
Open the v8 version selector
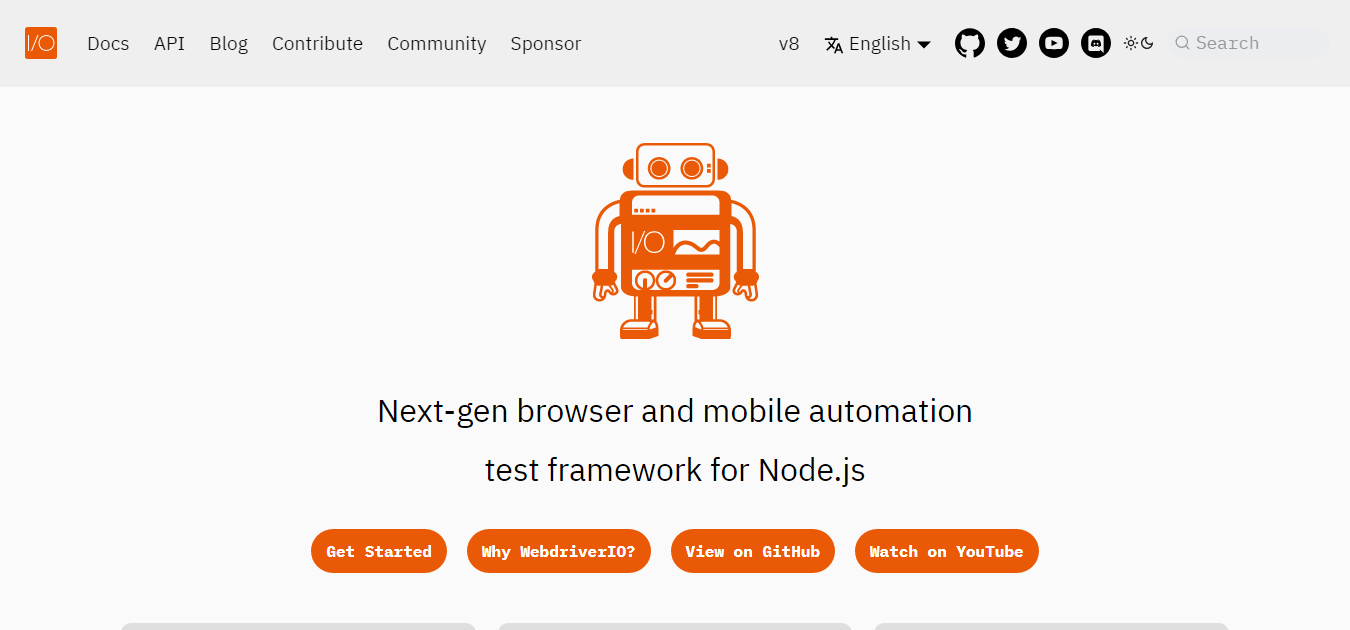(x=789, y=44)
